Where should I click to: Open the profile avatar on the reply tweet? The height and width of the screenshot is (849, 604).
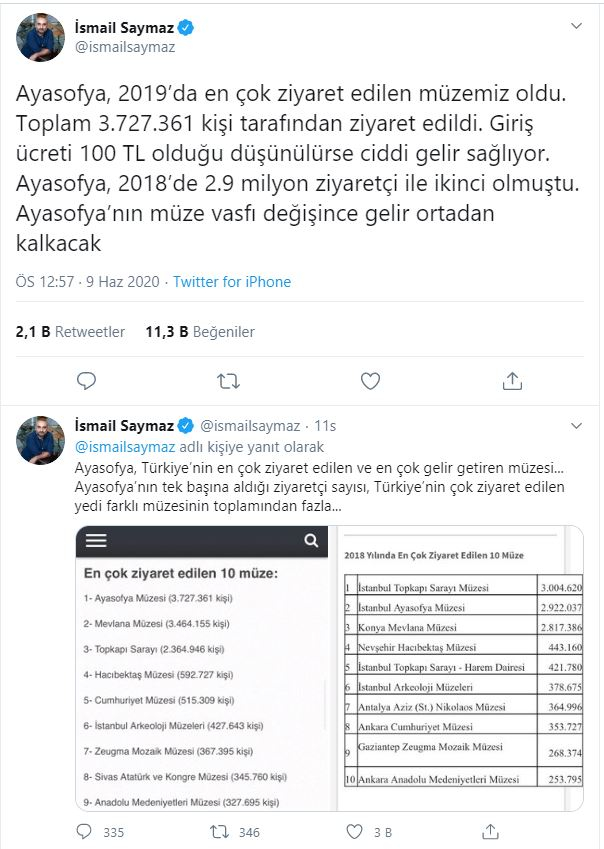[x=41, y=440]
